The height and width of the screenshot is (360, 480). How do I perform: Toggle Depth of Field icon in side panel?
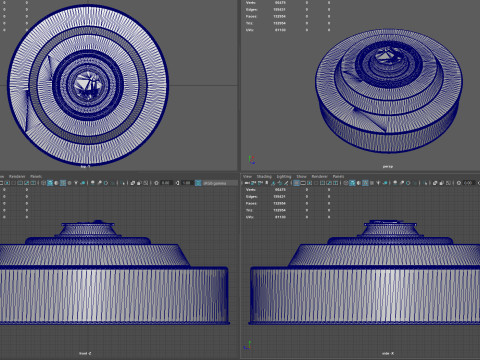click(x=415, y=183)
